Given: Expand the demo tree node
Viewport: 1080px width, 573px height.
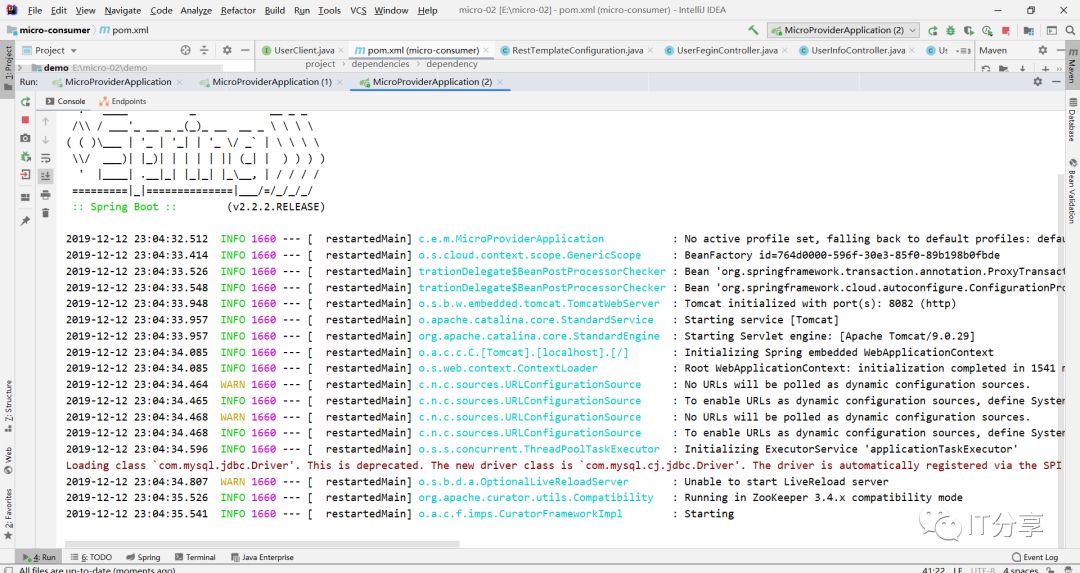Looking at the screenshot, I should pos(19,67).
